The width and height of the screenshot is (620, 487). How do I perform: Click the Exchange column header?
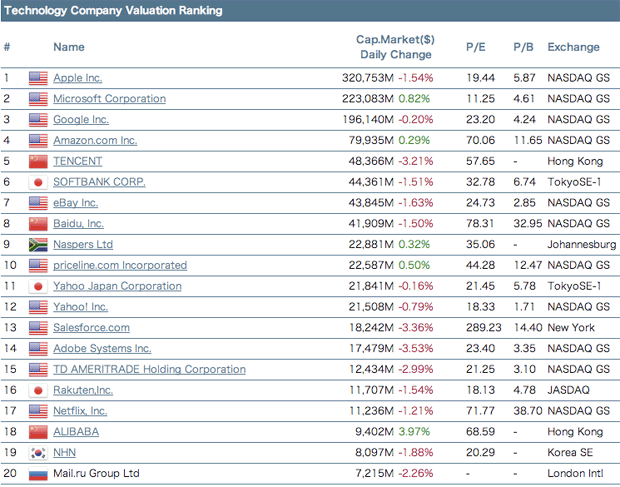pyautogui.click(x=573, y=47)
